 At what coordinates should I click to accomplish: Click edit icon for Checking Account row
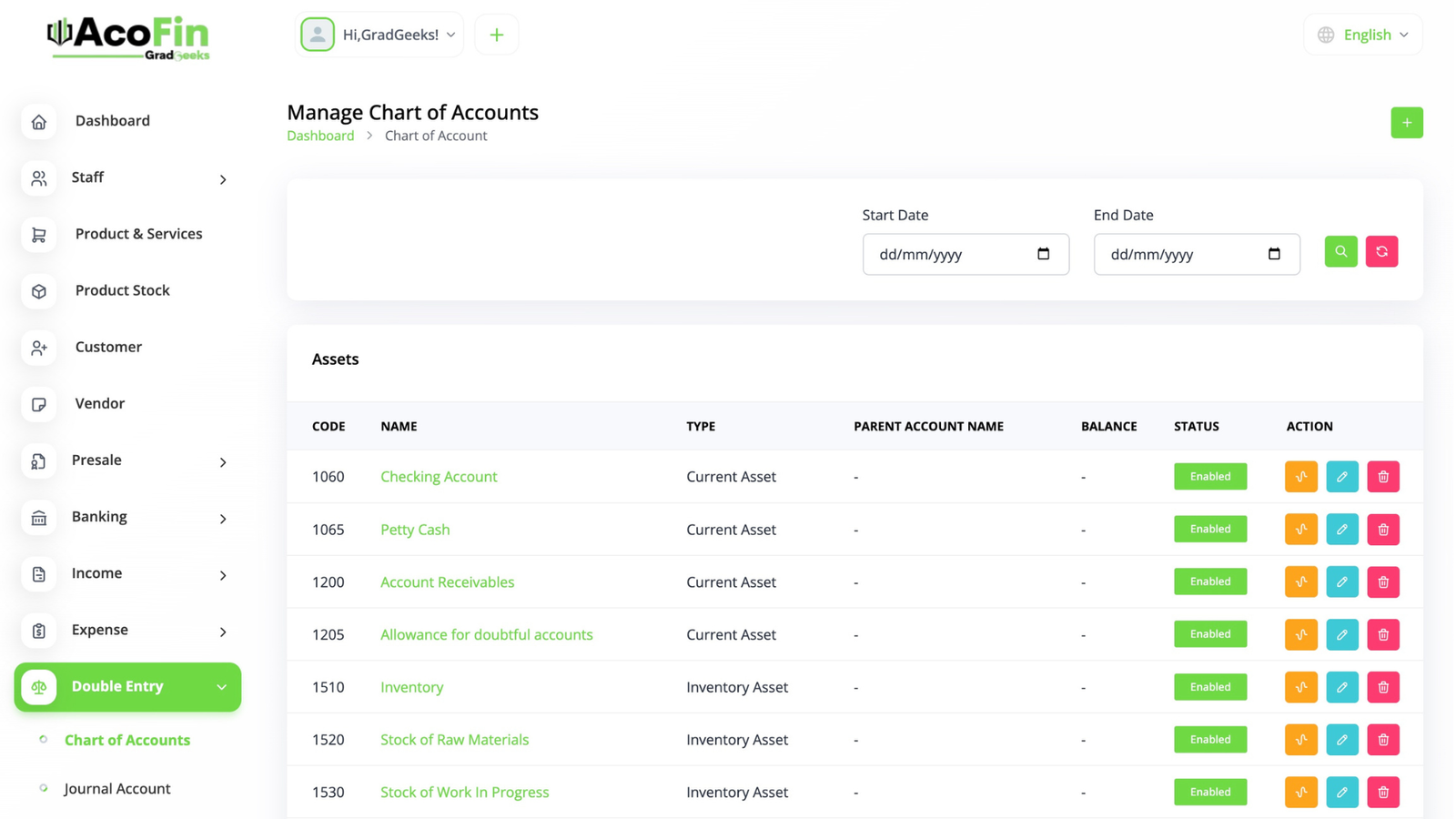click(1341, 477)
